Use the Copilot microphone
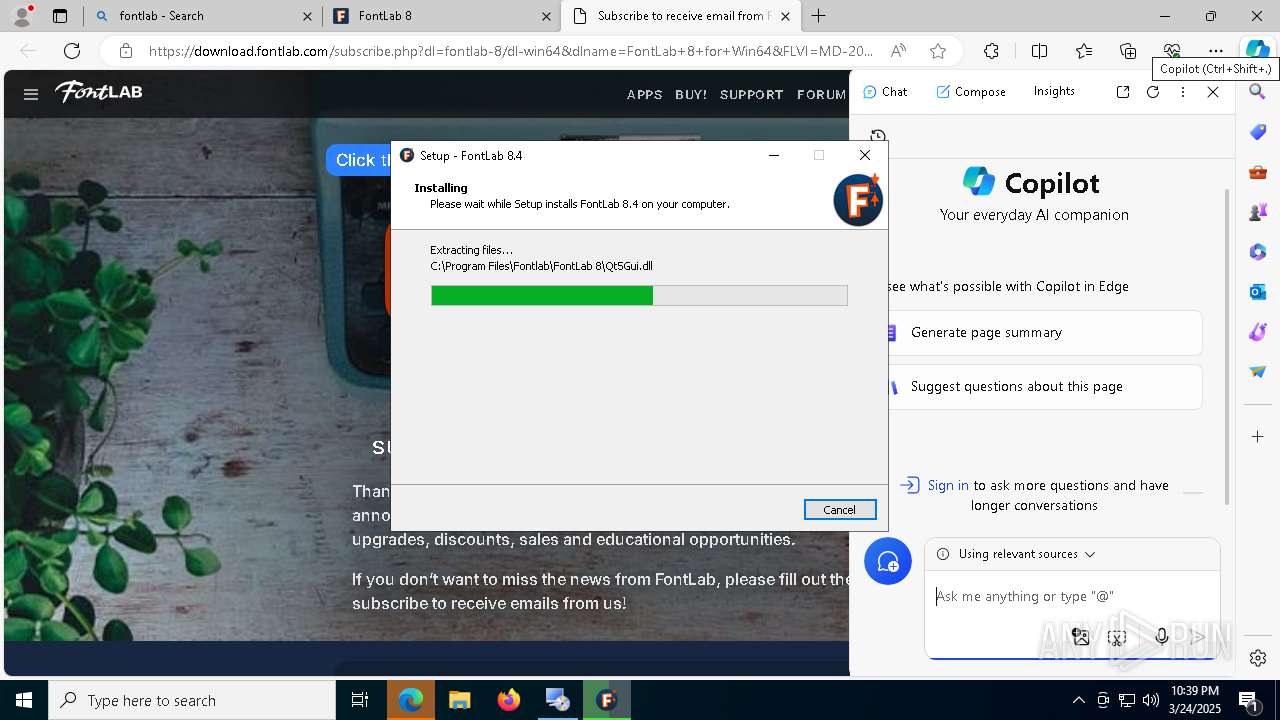 click(1161, 637)
